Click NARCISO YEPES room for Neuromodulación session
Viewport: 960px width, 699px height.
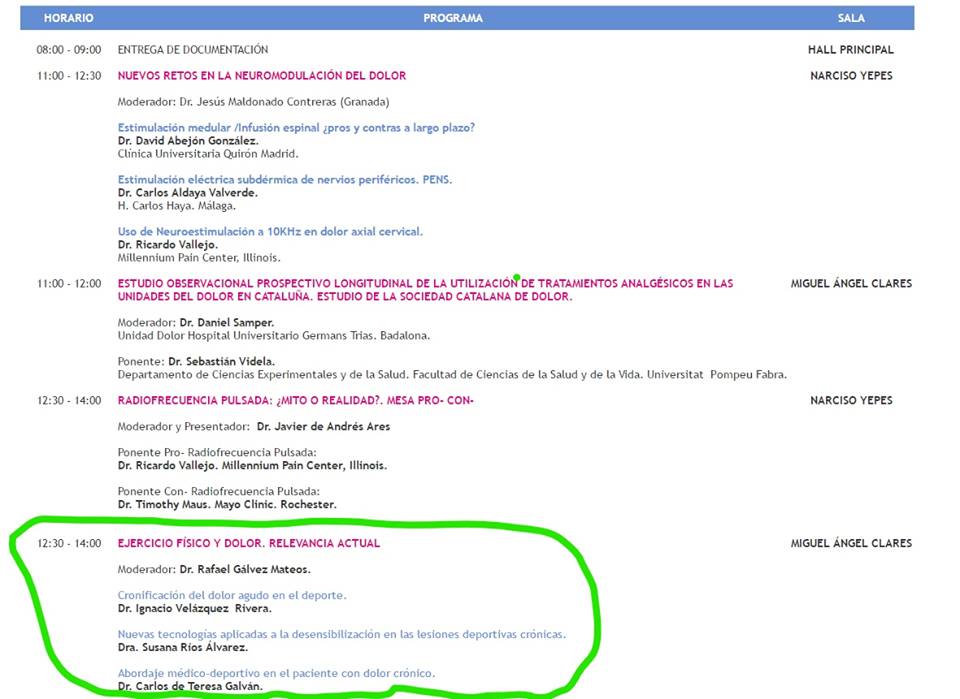(851, 76)
